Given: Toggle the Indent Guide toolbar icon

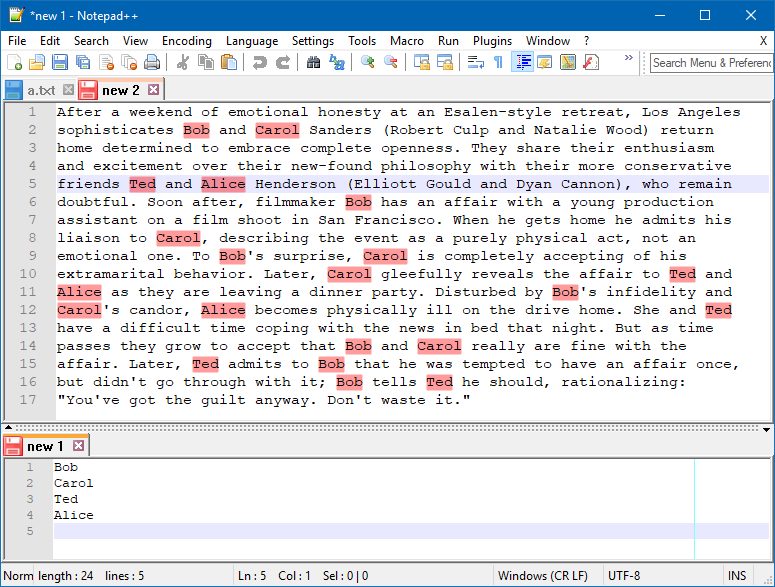Looking at the screenshot, I should pyautogui.click(x=522, y=63).
